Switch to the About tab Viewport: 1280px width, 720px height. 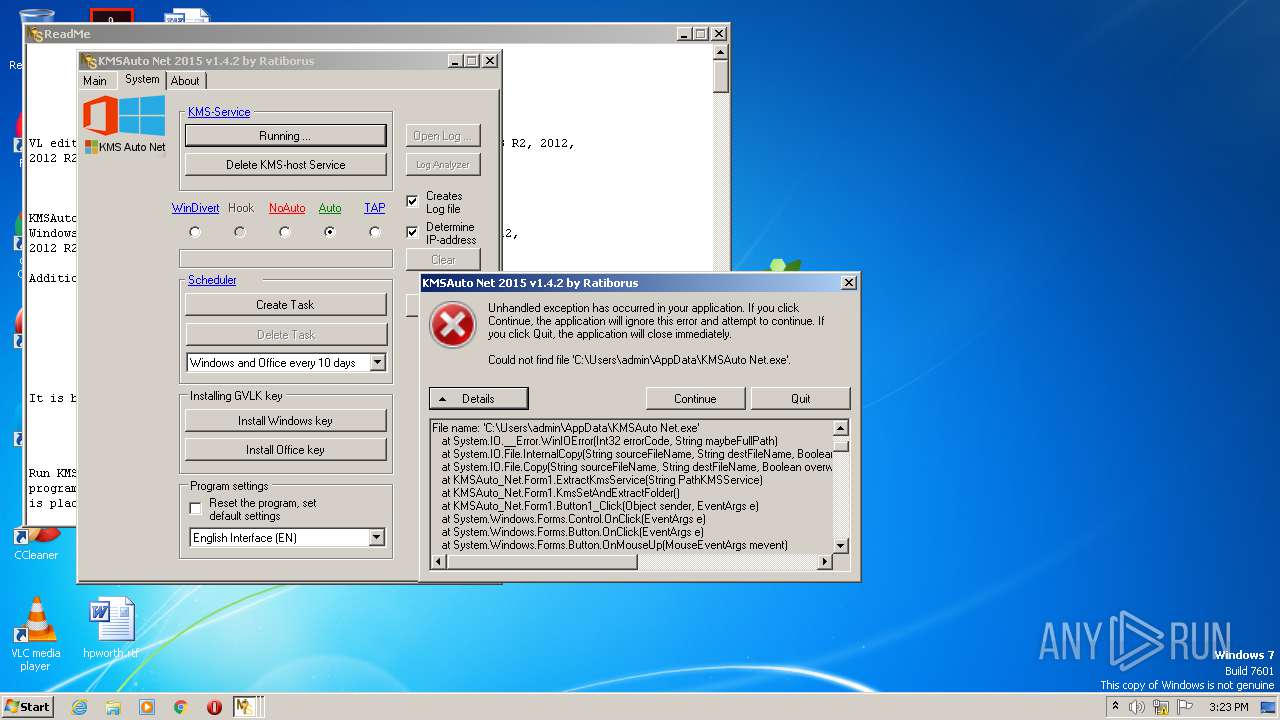pos(185,81)
